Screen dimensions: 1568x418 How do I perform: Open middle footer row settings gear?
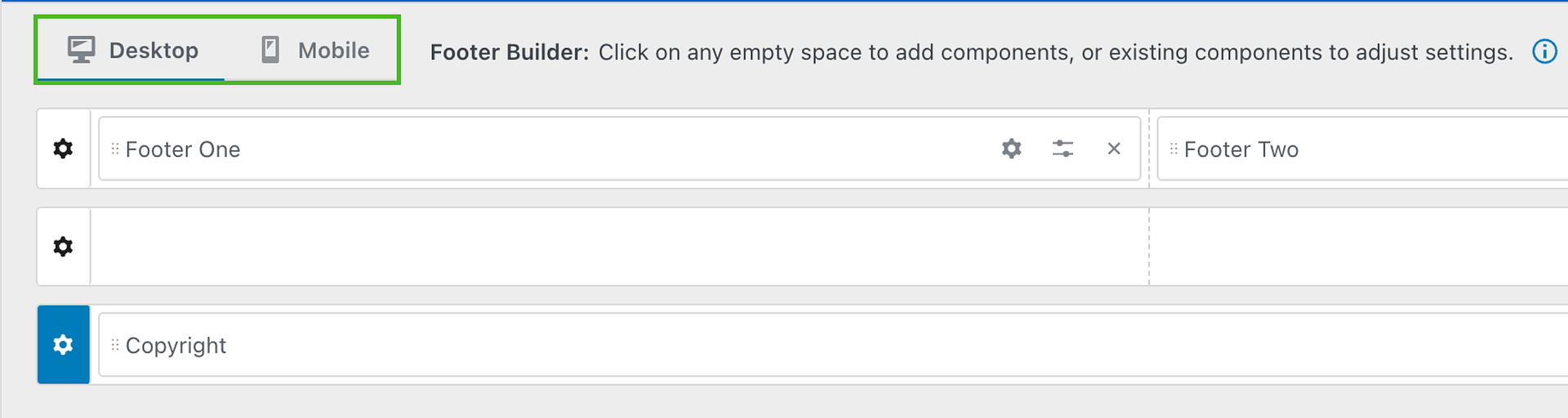point(63,247)
